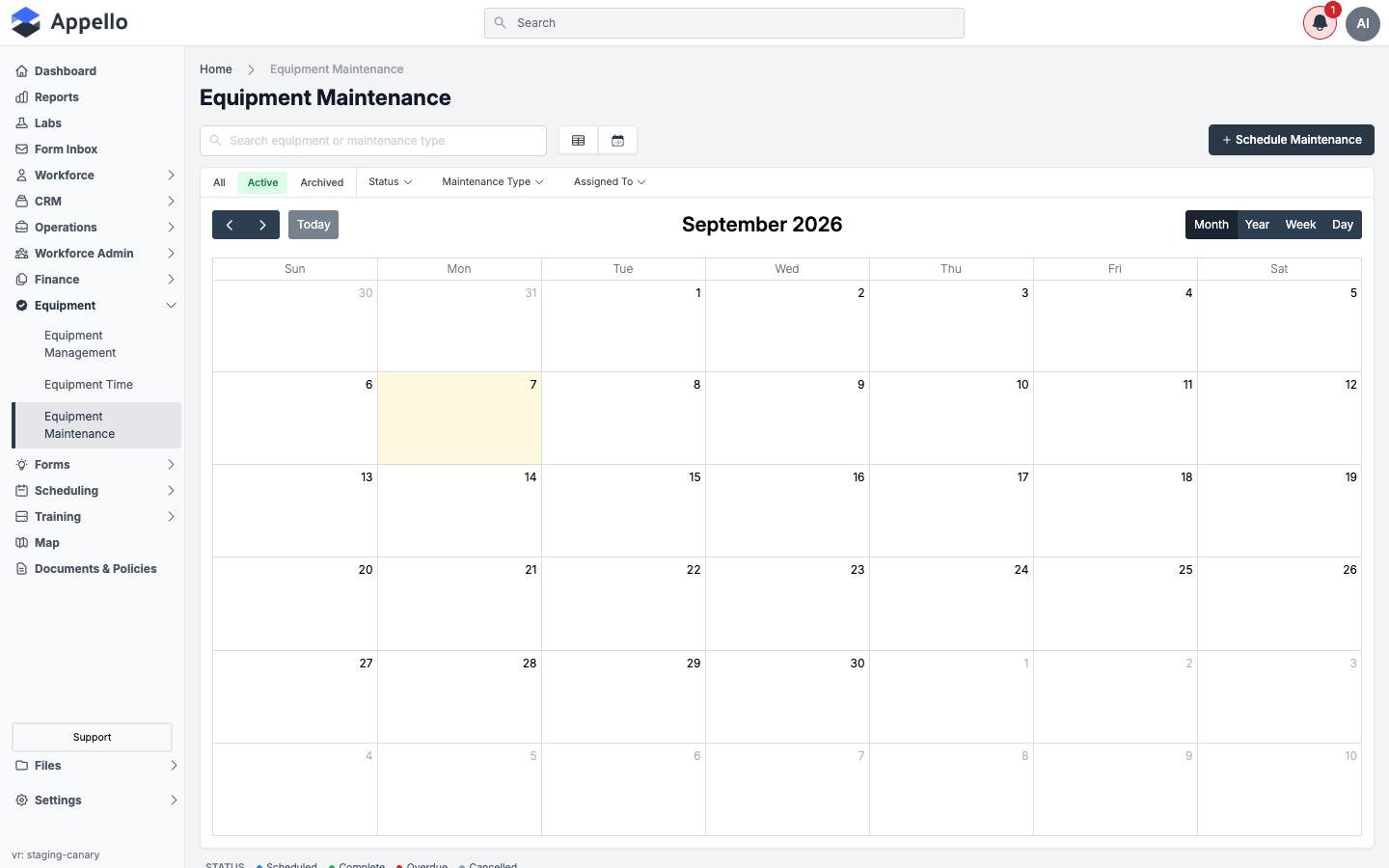Open the AI user avatar menu

click(x=1363, y=23)
